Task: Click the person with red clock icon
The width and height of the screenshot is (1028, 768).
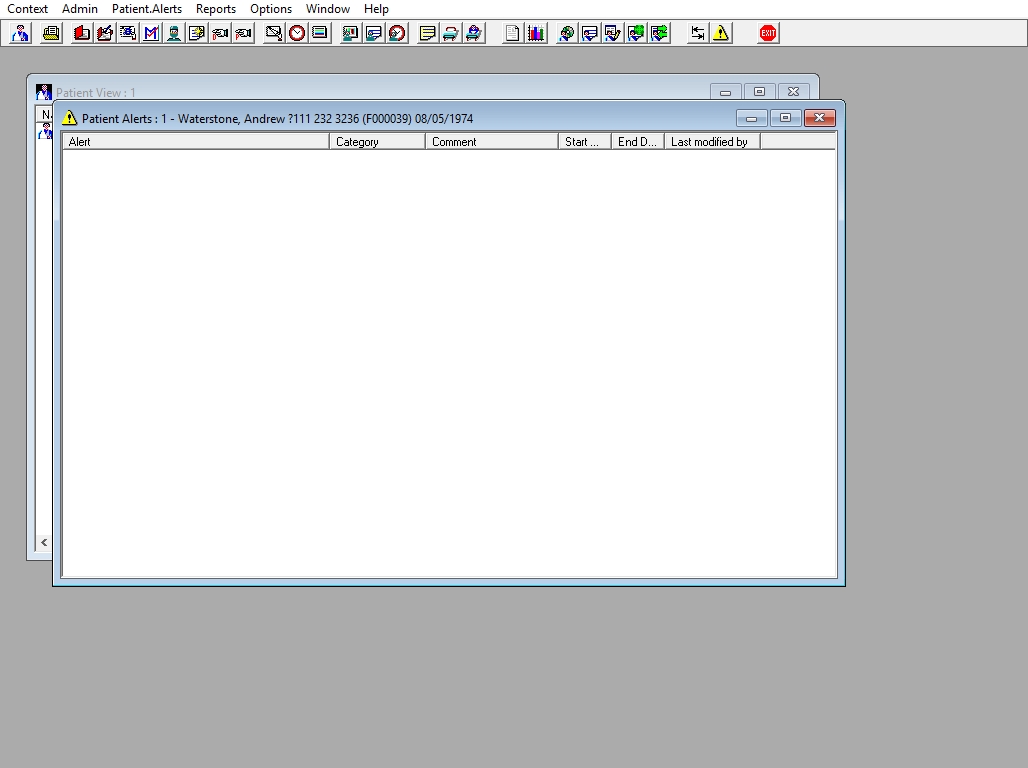Action: coord(397,33)
